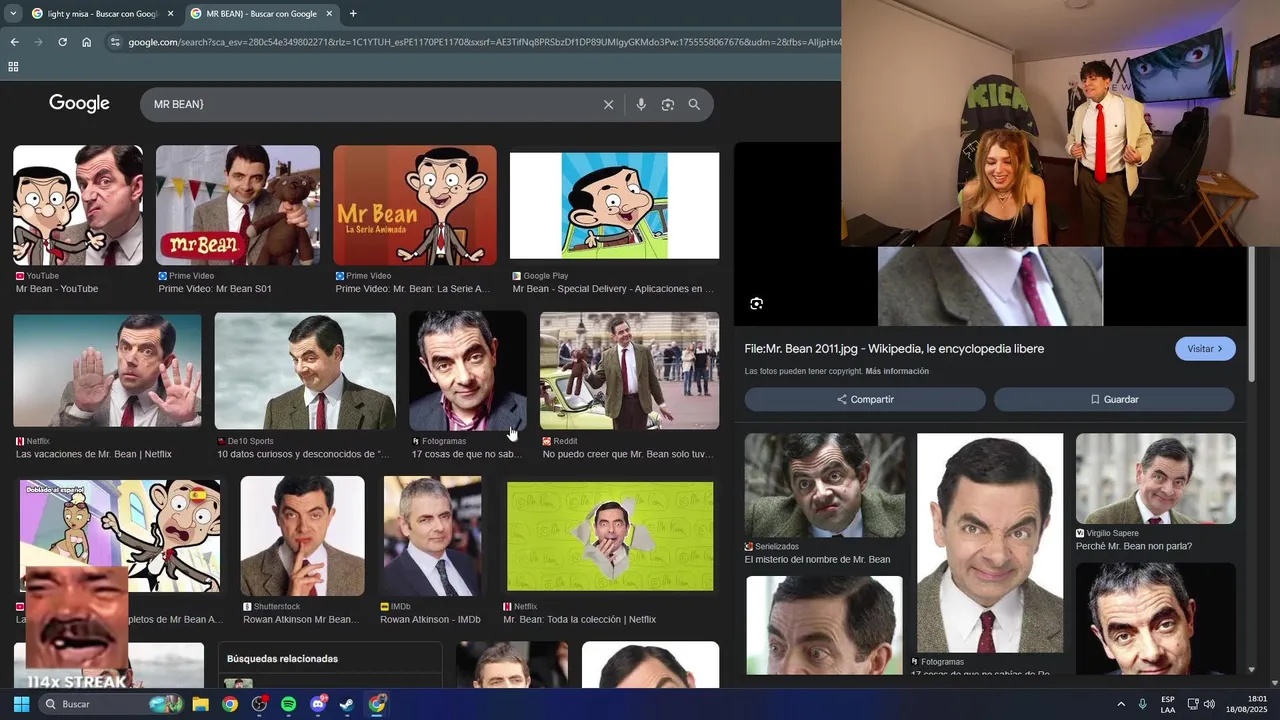
Task: Reload the current page
Action: [x=62, y=42]
